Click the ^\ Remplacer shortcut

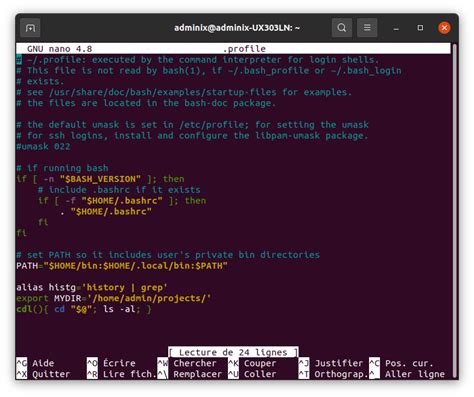[190, 374]
